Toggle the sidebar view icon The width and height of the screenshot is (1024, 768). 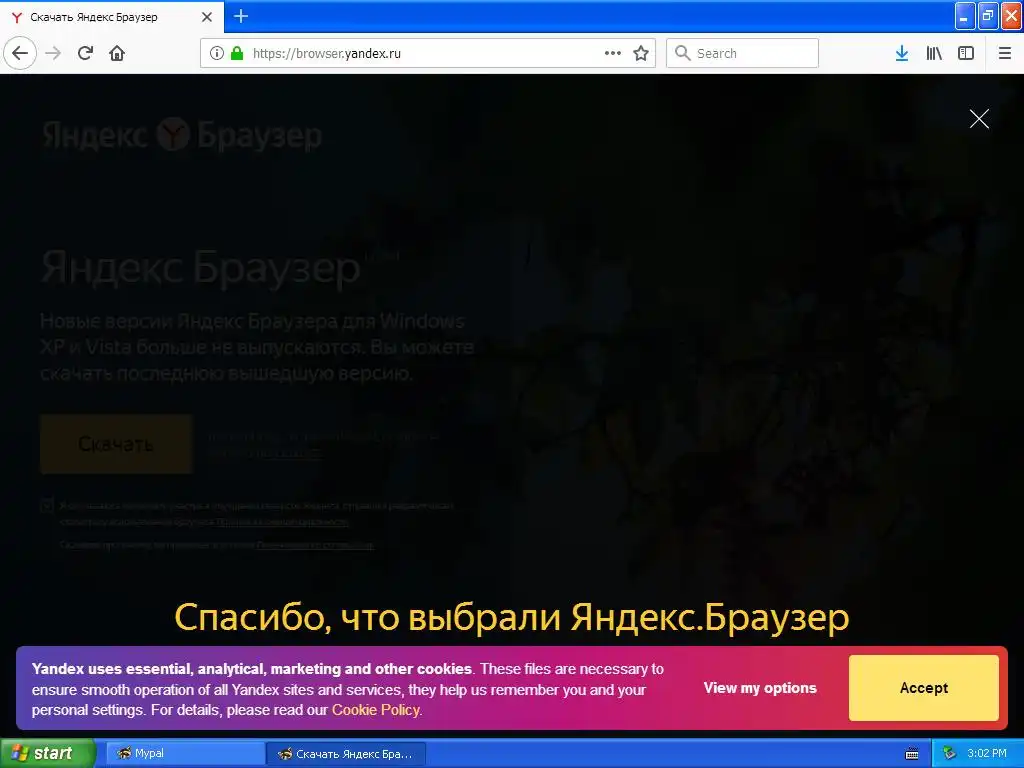[966, 53]
